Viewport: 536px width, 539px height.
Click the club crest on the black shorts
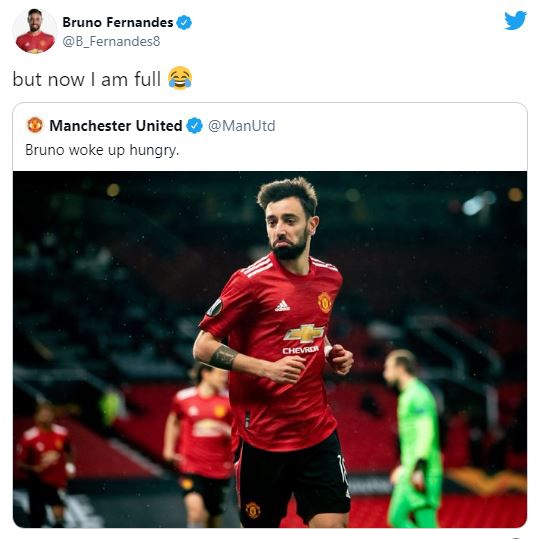tap(253, 510)
